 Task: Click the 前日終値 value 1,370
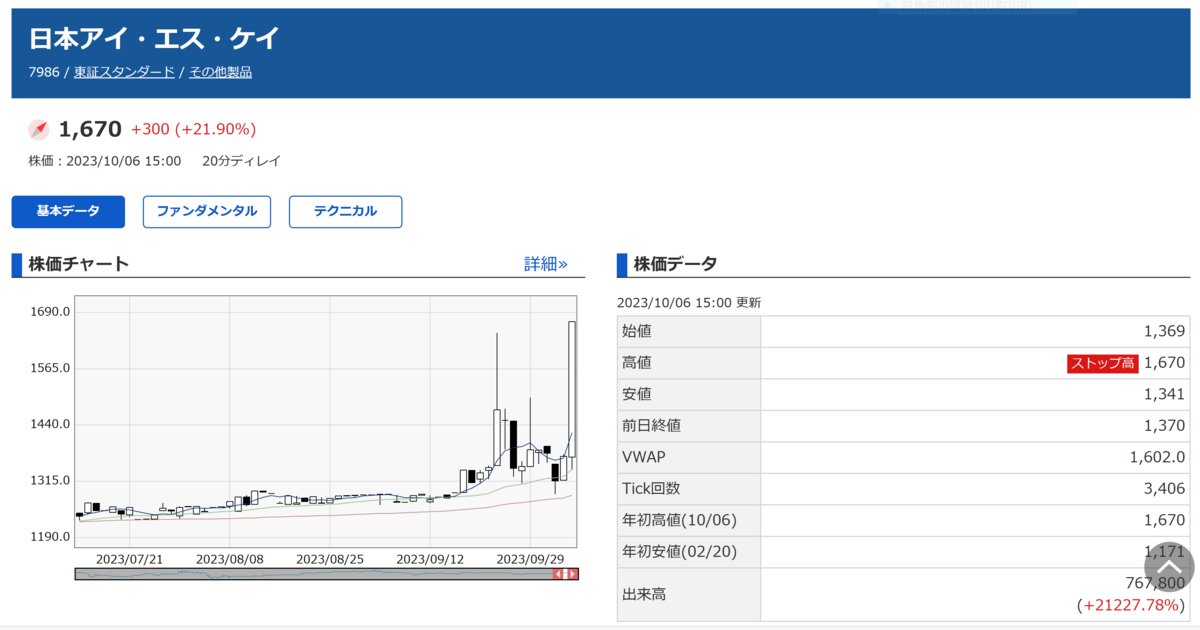pos(1165,426)
